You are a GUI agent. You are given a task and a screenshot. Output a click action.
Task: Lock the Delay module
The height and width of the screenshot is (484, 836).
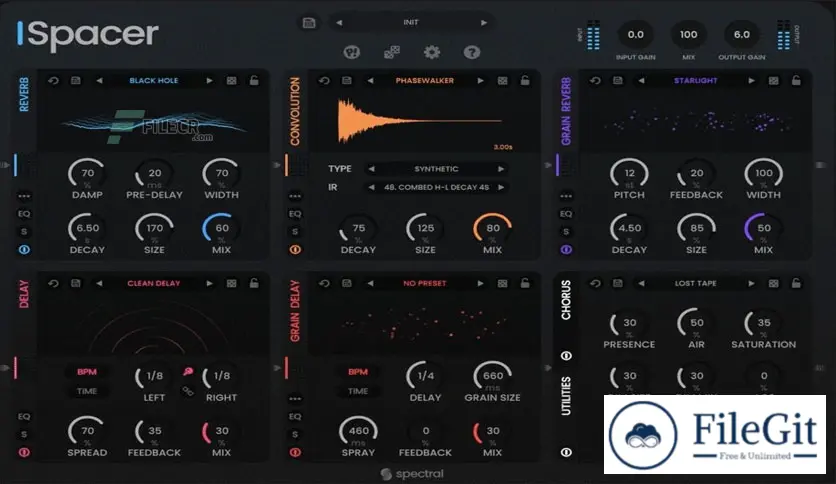(x=254, y=284)
